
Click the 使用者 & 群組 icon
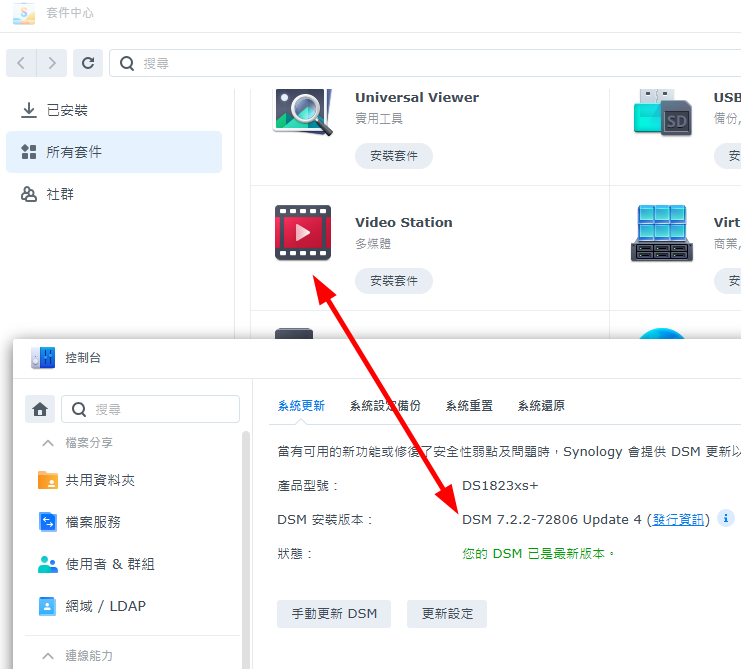coord(48,564)
